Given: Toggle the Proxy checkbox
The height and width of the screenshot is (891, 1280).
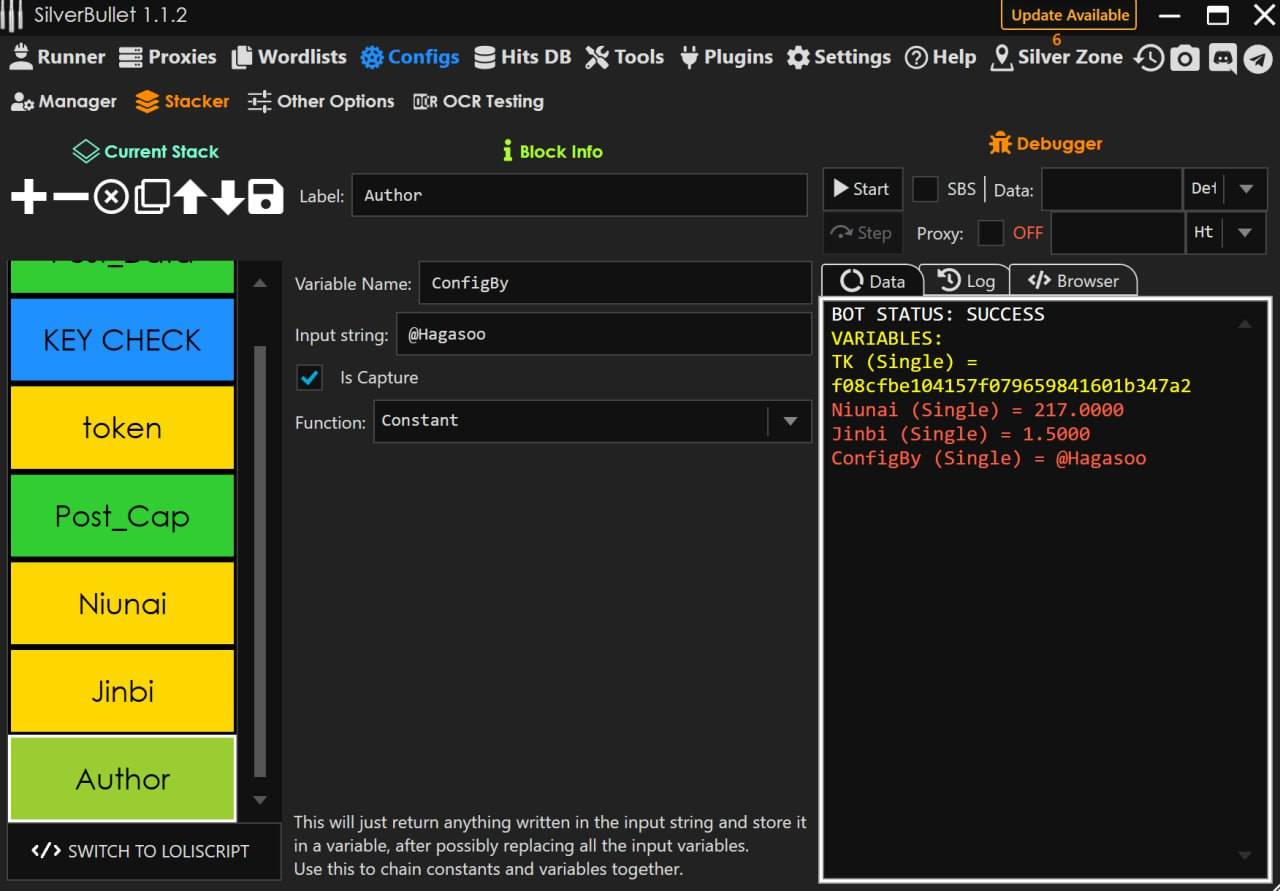Looking at the screenshot, I should coord(990,233).
